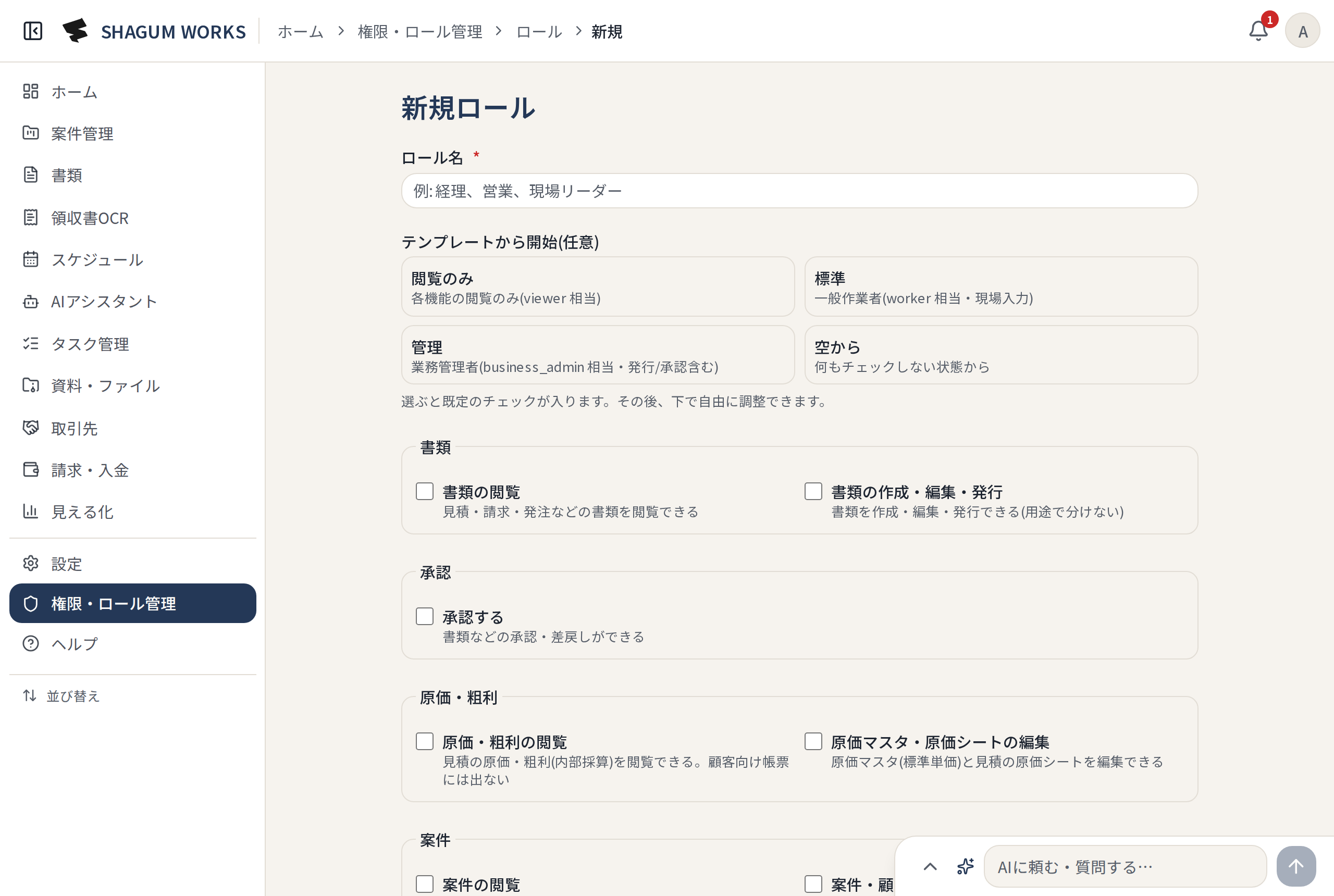1334x896 pixels.
Task: Click 権限・ロール管理 breadcrumb link
Action: tap(419, 31)
